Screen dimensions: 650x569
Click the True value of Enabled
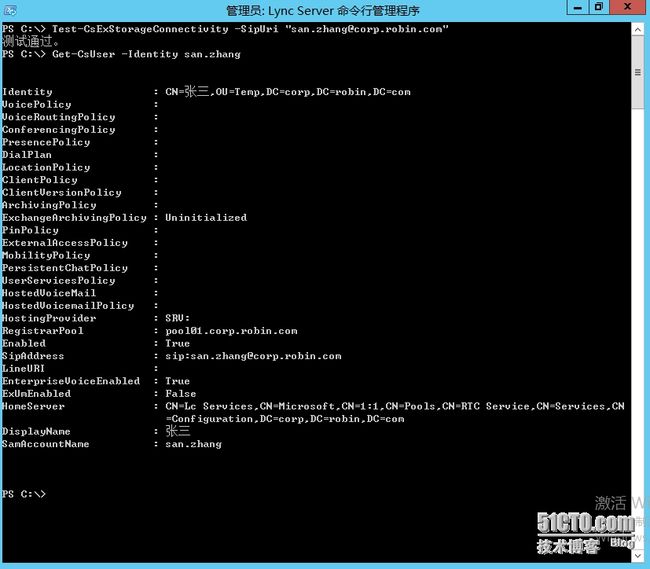177,344
